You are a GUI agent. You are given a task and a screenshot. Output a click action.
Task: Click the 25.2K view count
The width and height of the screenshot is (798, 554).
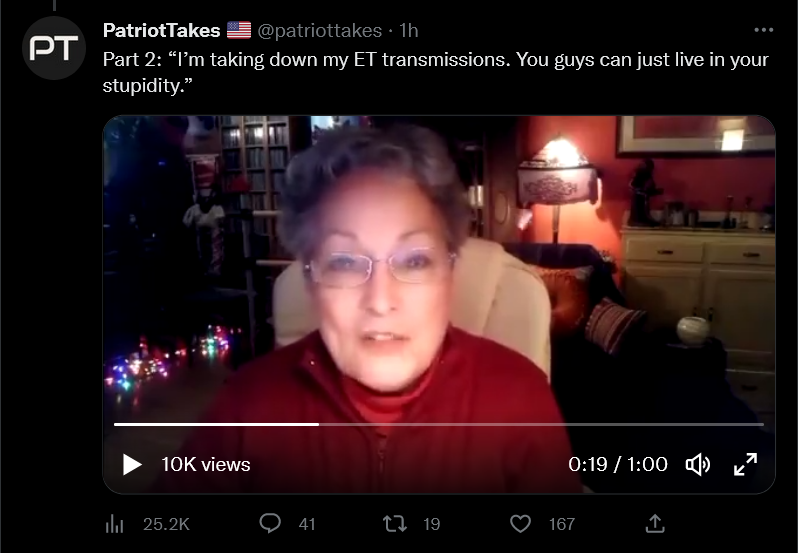point(166,524)
